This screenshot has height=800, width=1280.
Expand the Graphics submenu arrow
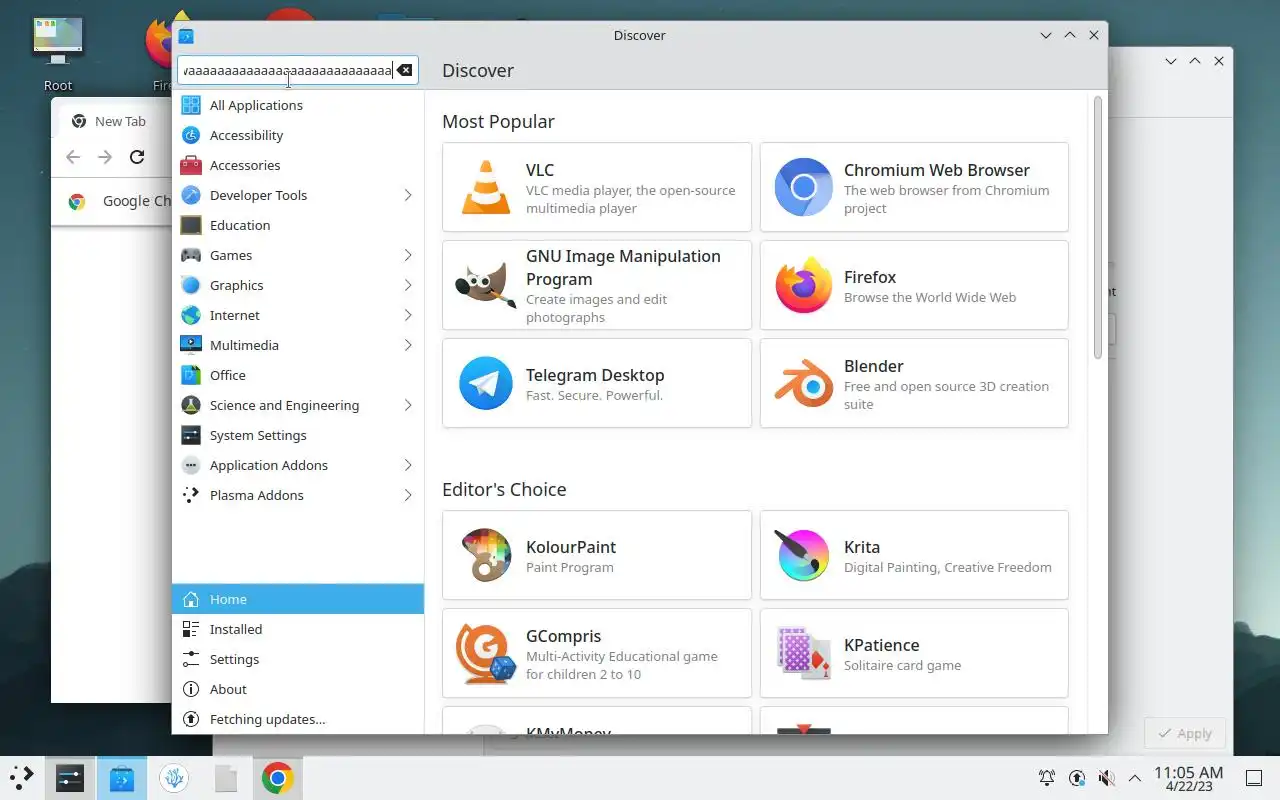pos(408,285)
